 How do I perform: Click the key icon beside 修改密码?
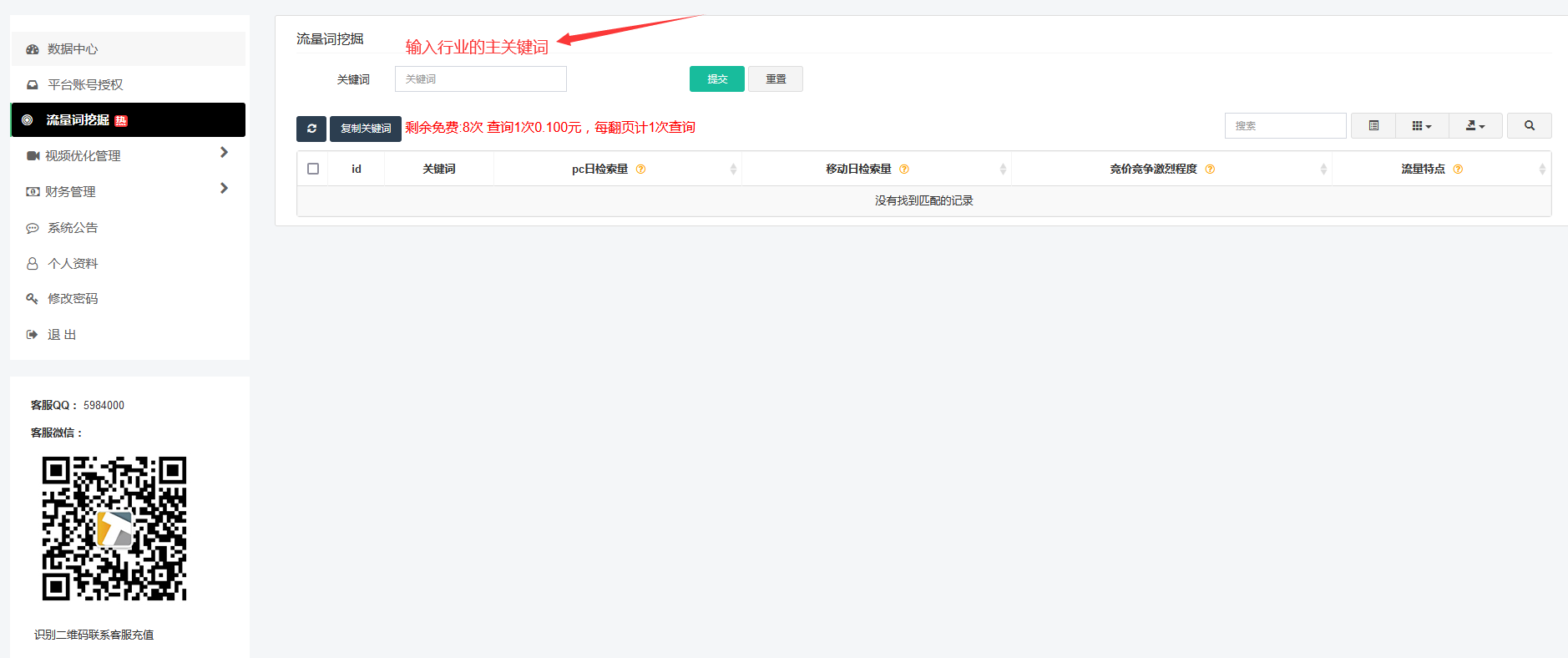[x=33, y=298]
